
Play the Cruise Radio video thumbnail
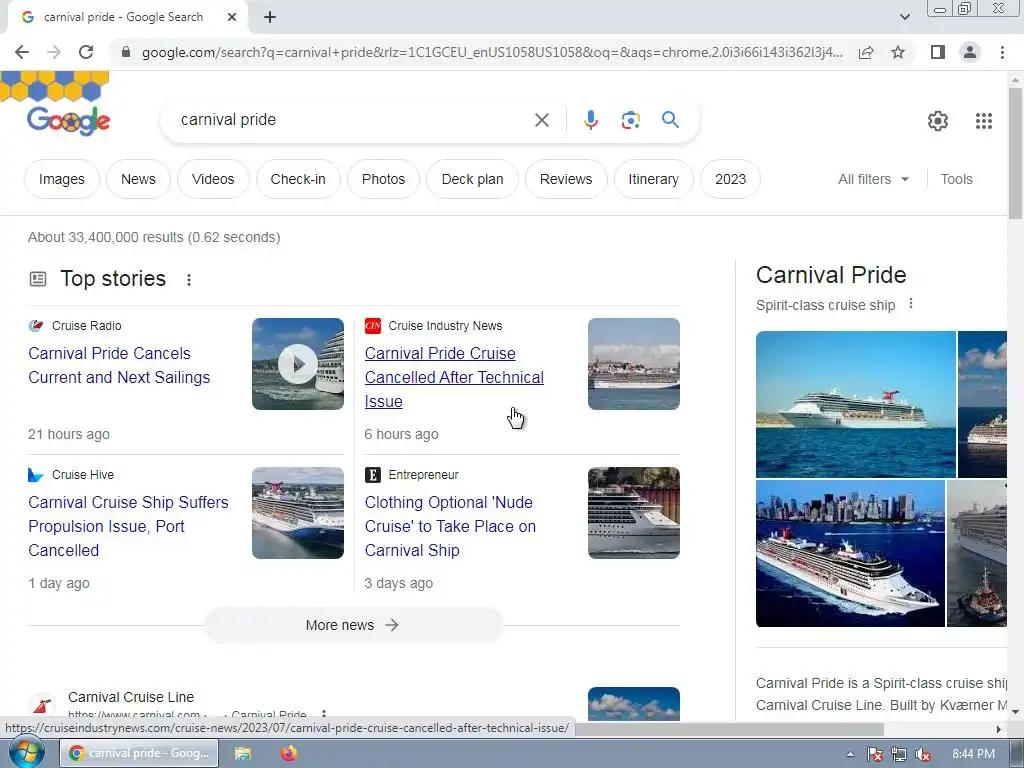click(298, 364)
